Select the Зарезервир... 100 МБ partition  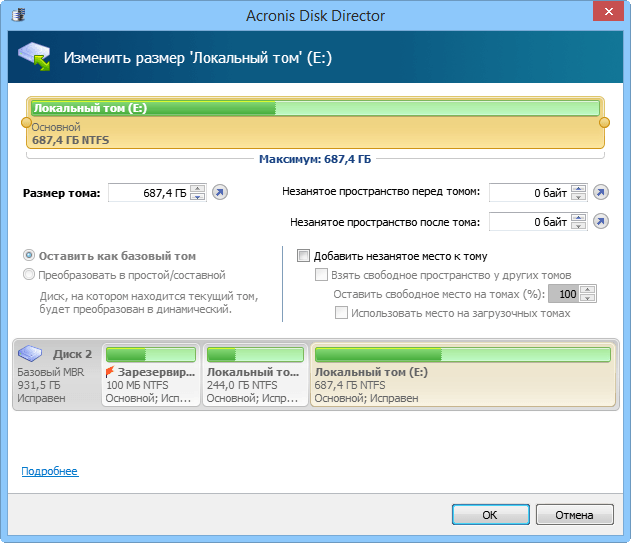pyautogui.click(x=151, y=375)
